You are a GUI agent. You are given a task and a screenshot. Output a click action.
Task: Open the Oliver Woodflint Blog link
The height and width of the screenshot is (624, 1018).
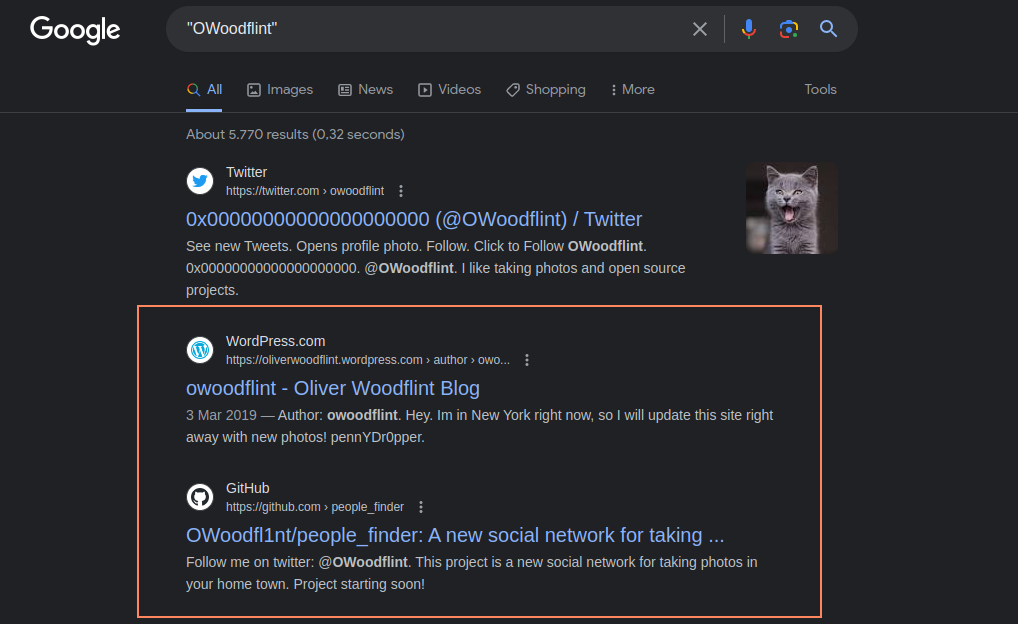point(333,388)
